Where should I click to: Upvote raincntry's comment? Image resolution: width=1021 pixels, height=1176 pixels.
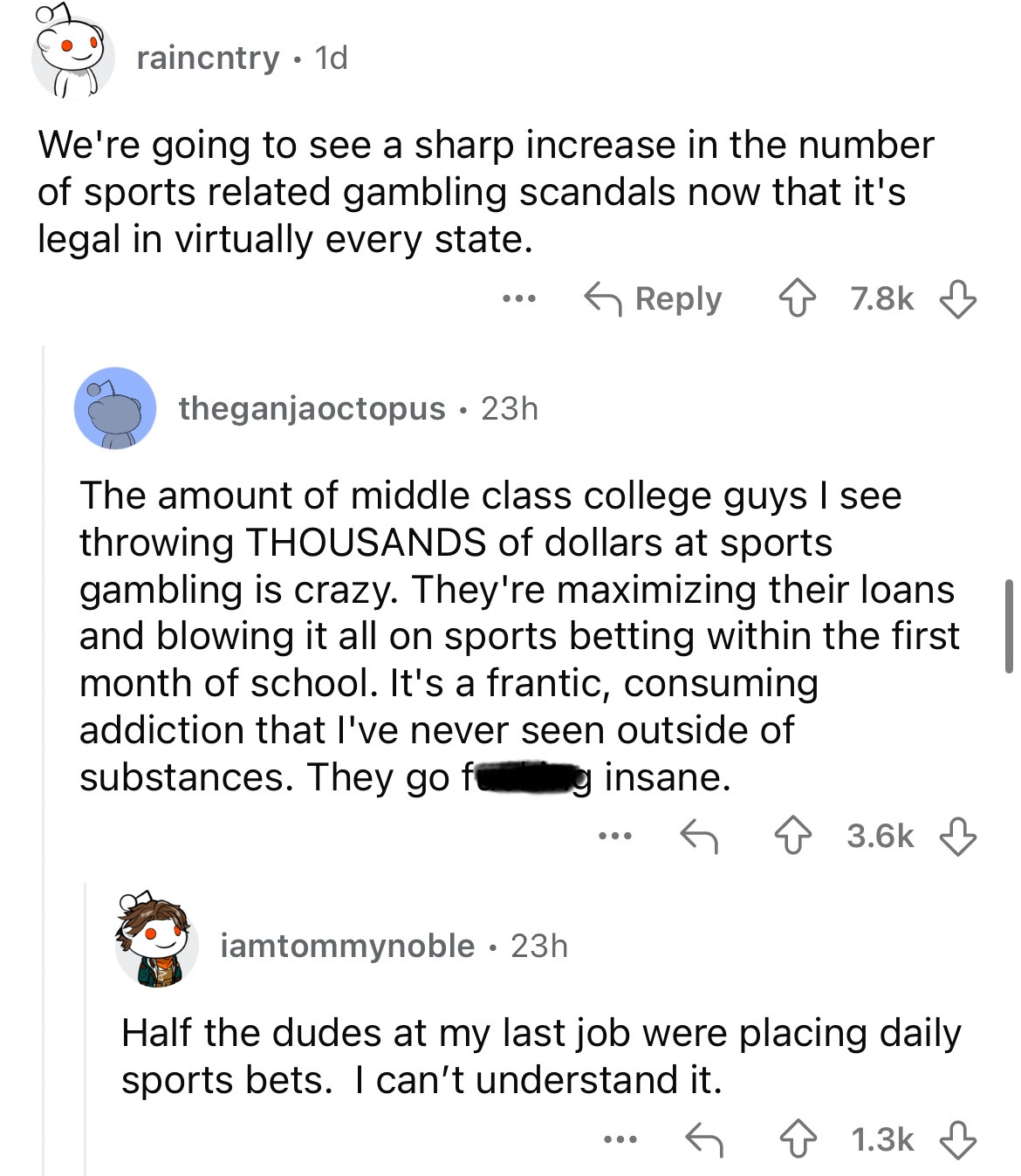click(798, 299)
